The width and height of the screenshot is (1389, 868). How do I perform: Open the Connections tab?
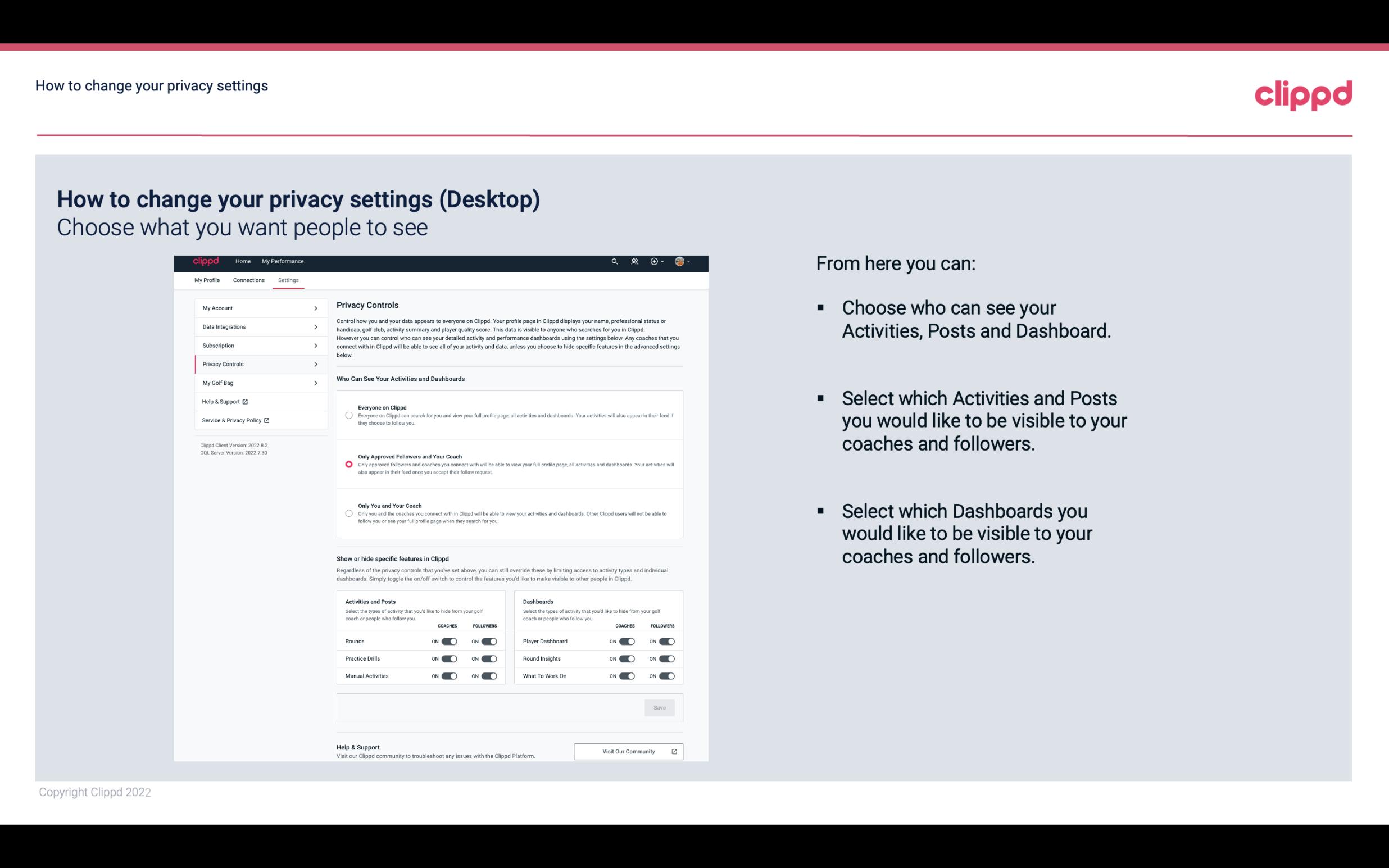click(248, 280)
